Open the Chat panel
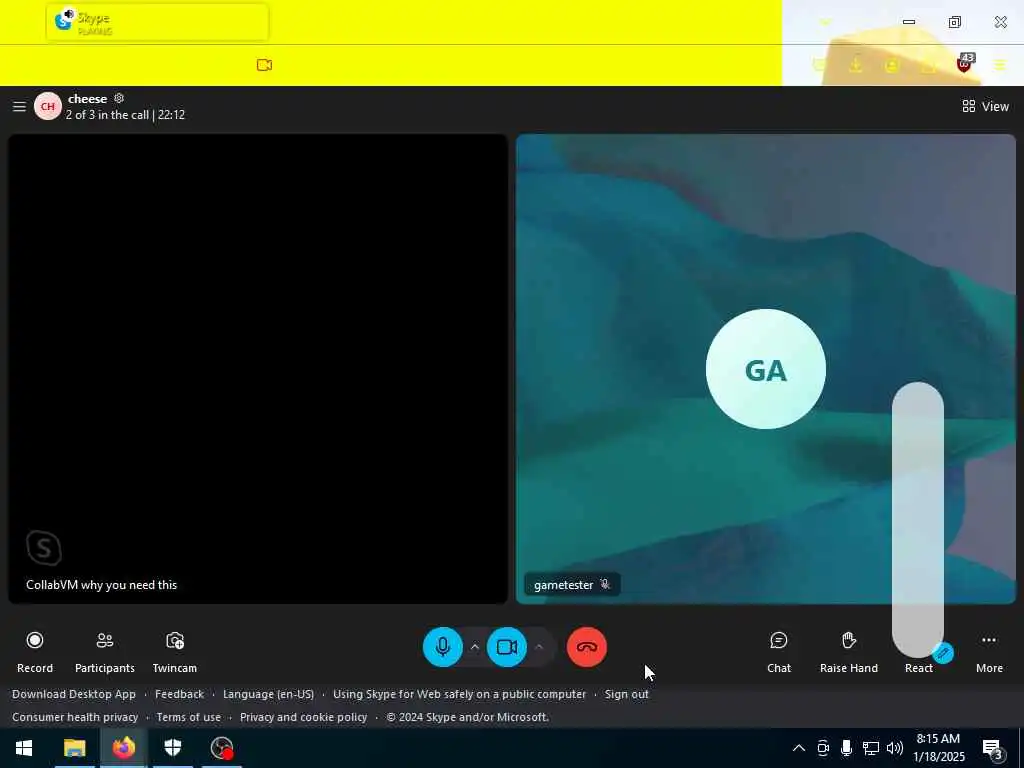This screenshot has width=1024, height=768. click(x=778, y=652)
